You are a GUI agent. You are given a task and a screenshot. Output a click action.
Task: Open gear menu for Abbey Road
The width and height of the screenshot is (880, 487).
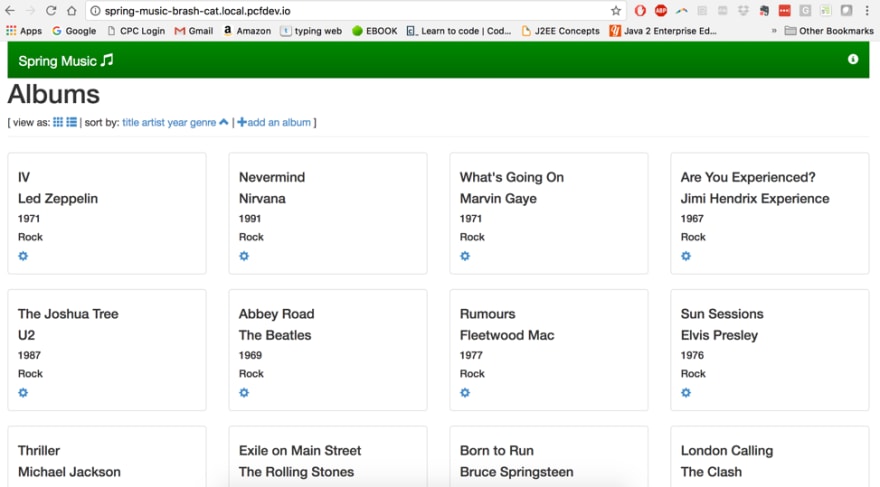(244, 393)
